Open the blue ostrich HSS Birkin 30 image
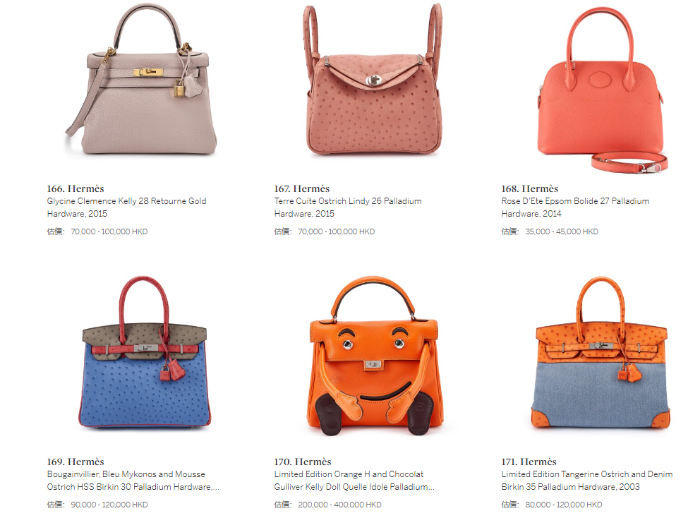 click(x=145, y=352)
